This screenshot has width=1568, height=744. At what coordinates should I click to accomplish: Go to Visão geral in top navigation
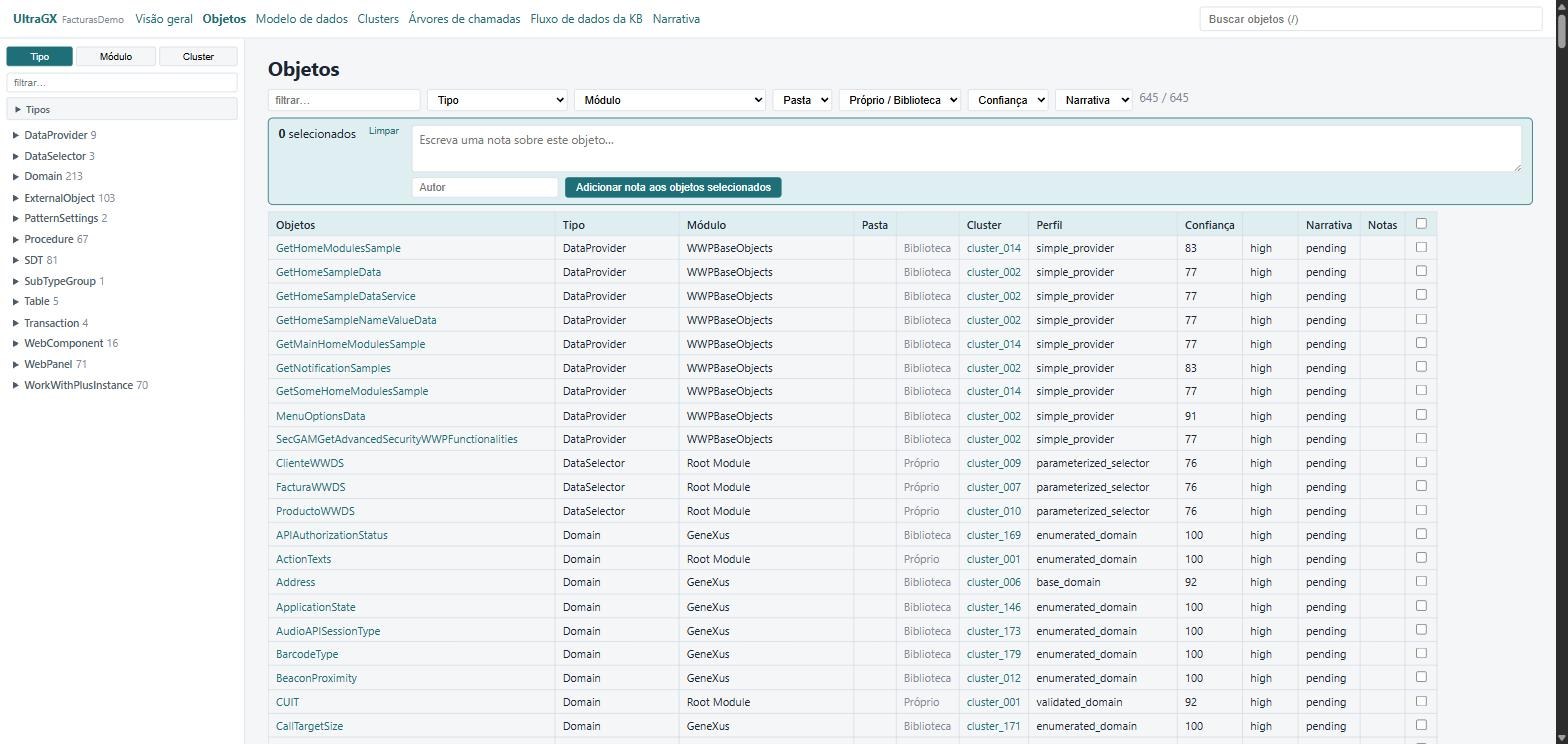(163, 19)
